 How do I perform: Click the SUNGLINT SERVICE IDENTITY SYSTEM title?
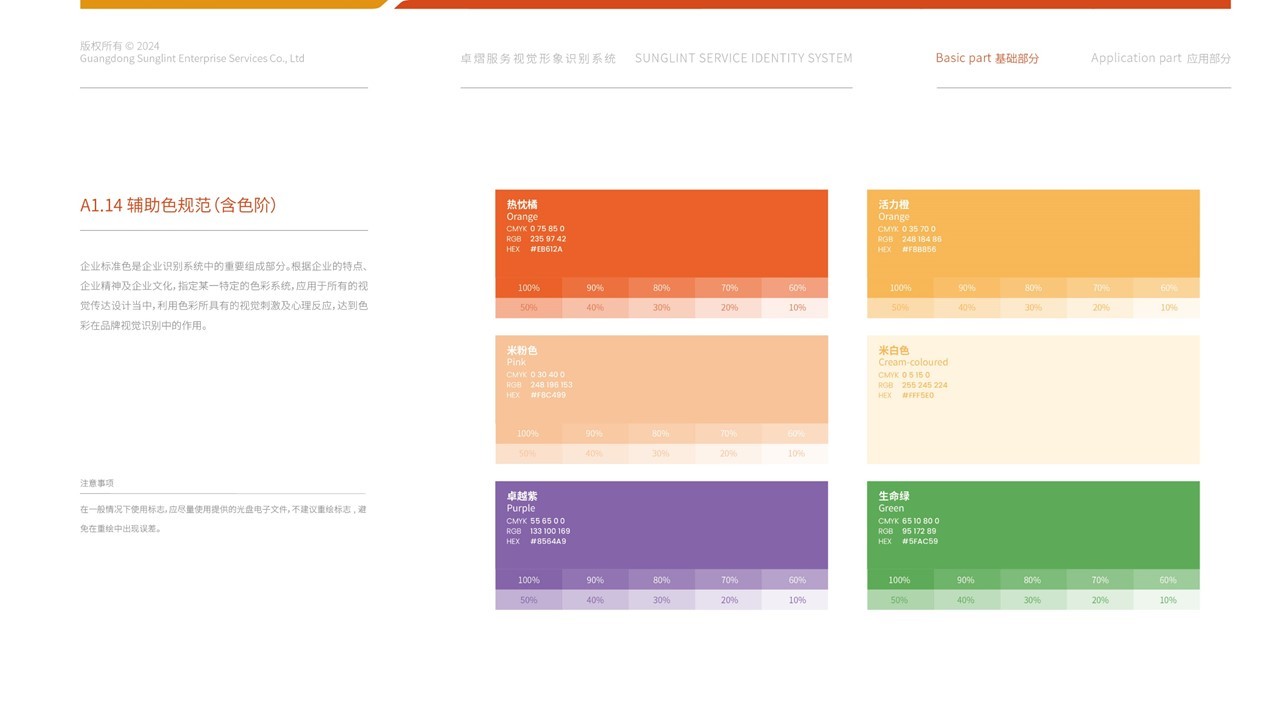coord(743,58)
